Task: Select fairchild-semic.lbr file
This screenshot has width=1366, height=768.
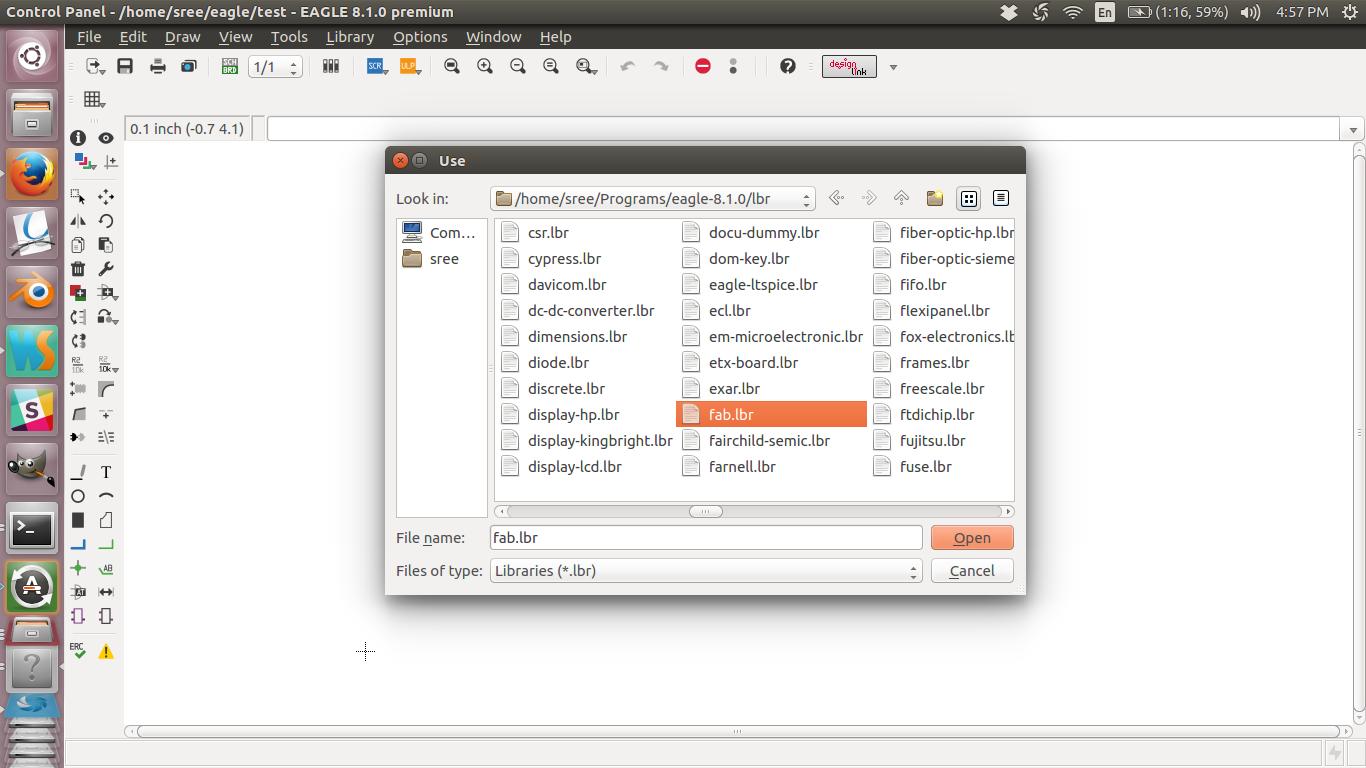Action: (757, 440)
